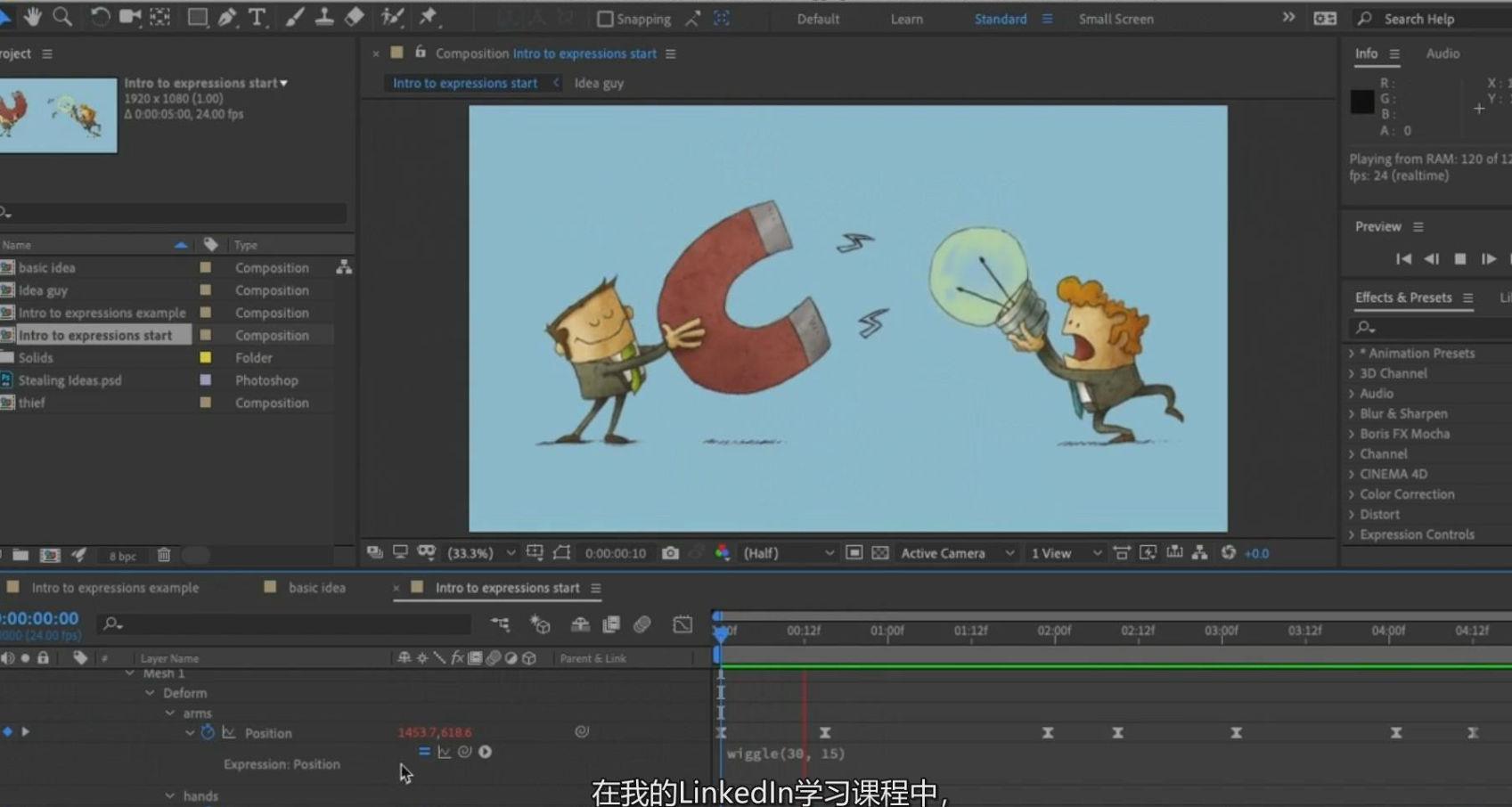Open the composition mini-flowchart in the timeline
Viewport: 1512px width, 807px height.
pyautogui.click(x=500, y=624)
